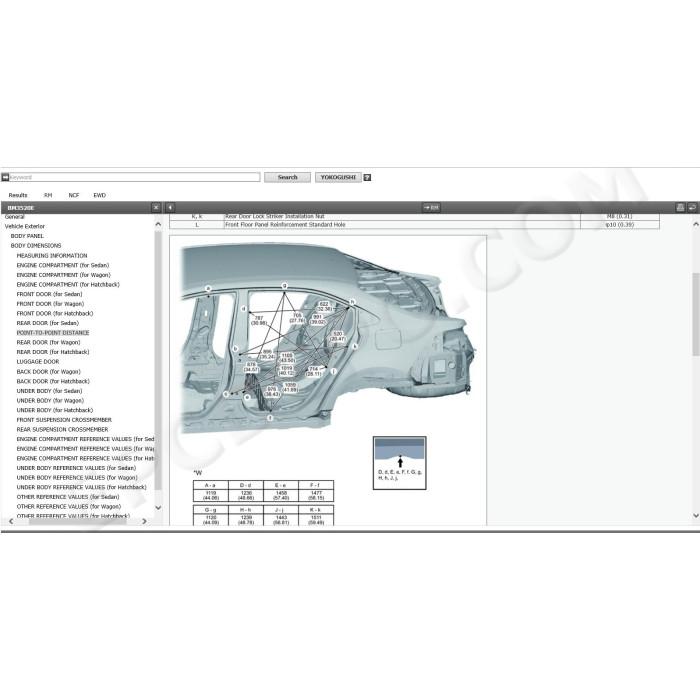Expand Vehicle Exterior tree node

point(25,226)
